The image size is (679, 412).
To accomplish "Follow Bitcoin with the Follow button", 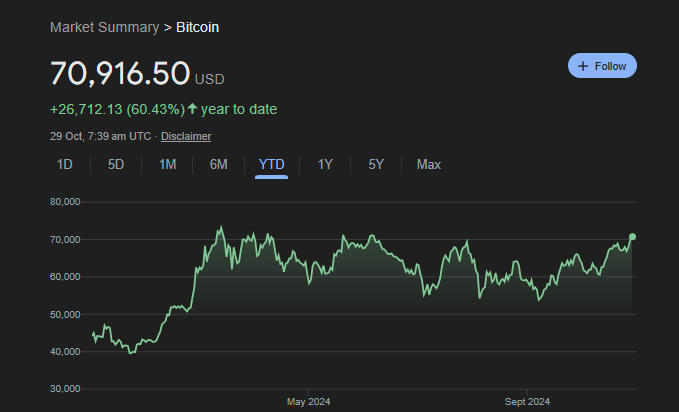I will tap(602, 66).
